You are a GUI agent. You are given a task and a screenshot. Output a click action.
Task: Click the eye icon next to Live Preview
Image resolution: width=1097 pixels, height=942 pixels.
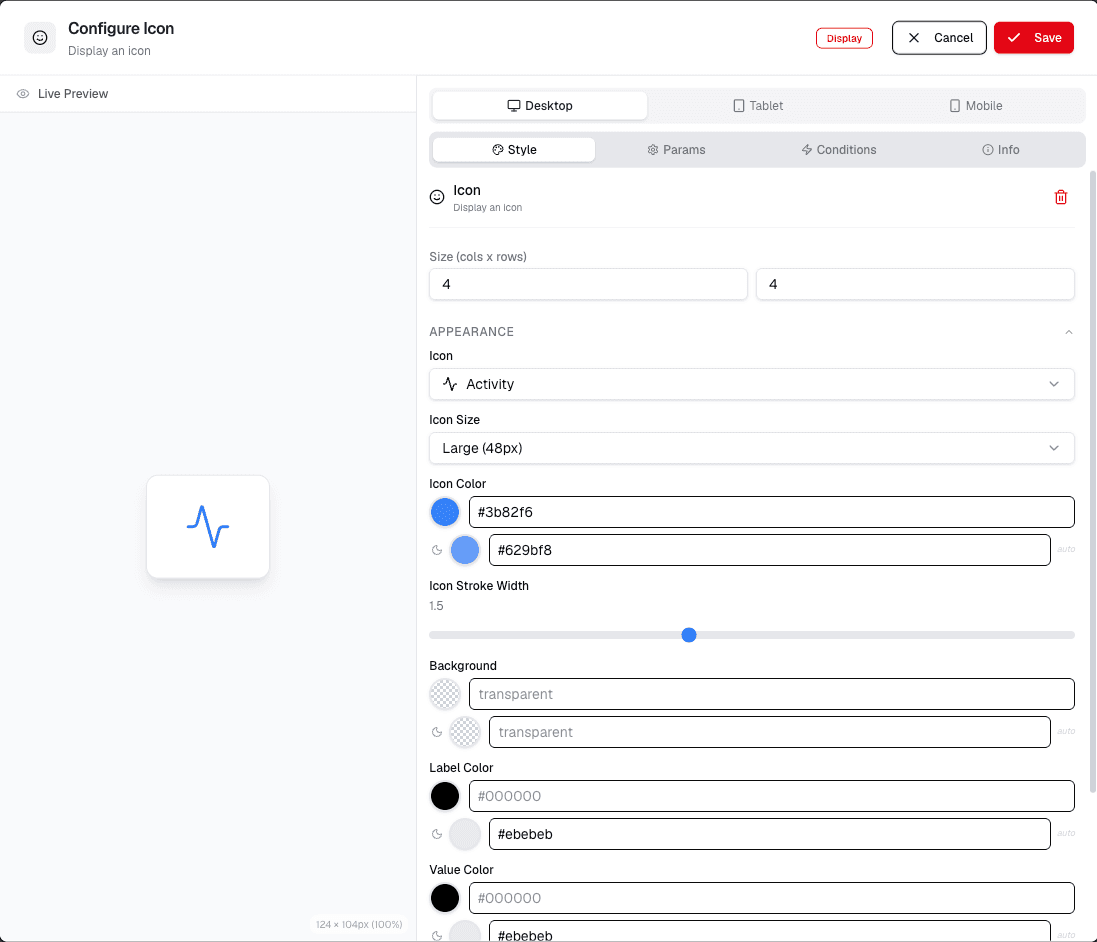click(x=23, y=94)
